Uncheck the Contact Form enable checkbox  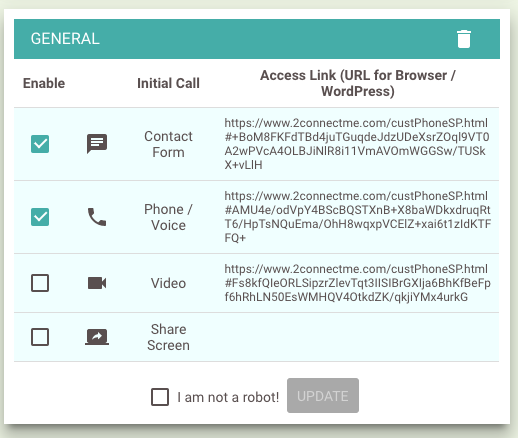(x=40, y=144)
